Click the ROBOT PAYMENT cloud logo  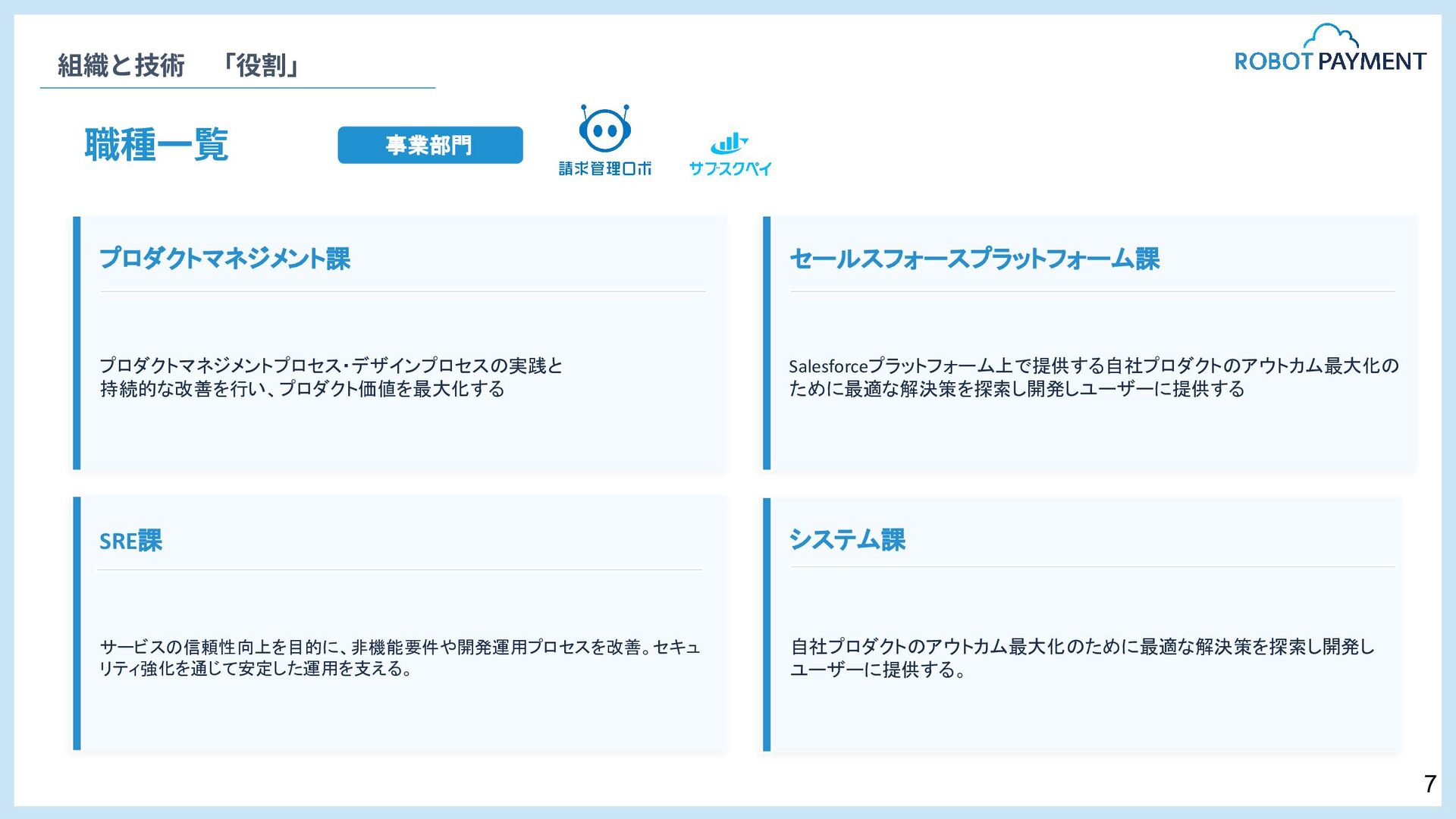1330,49
